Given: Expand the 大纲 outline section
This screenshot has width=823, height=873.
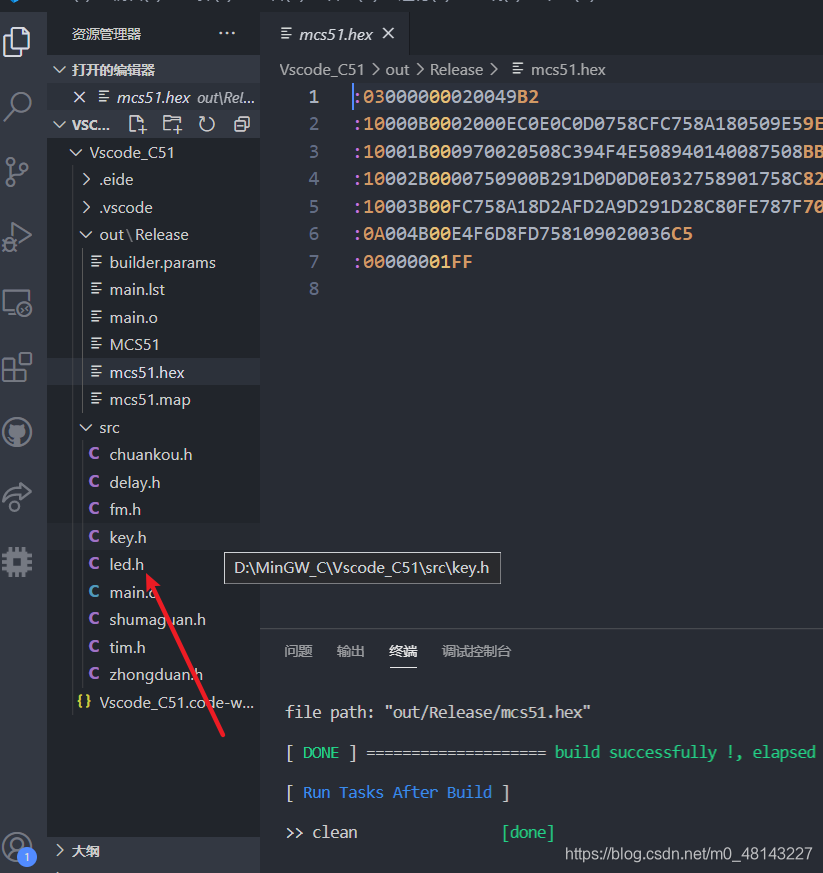Looking at the screenshot, I should coord(60,850).
